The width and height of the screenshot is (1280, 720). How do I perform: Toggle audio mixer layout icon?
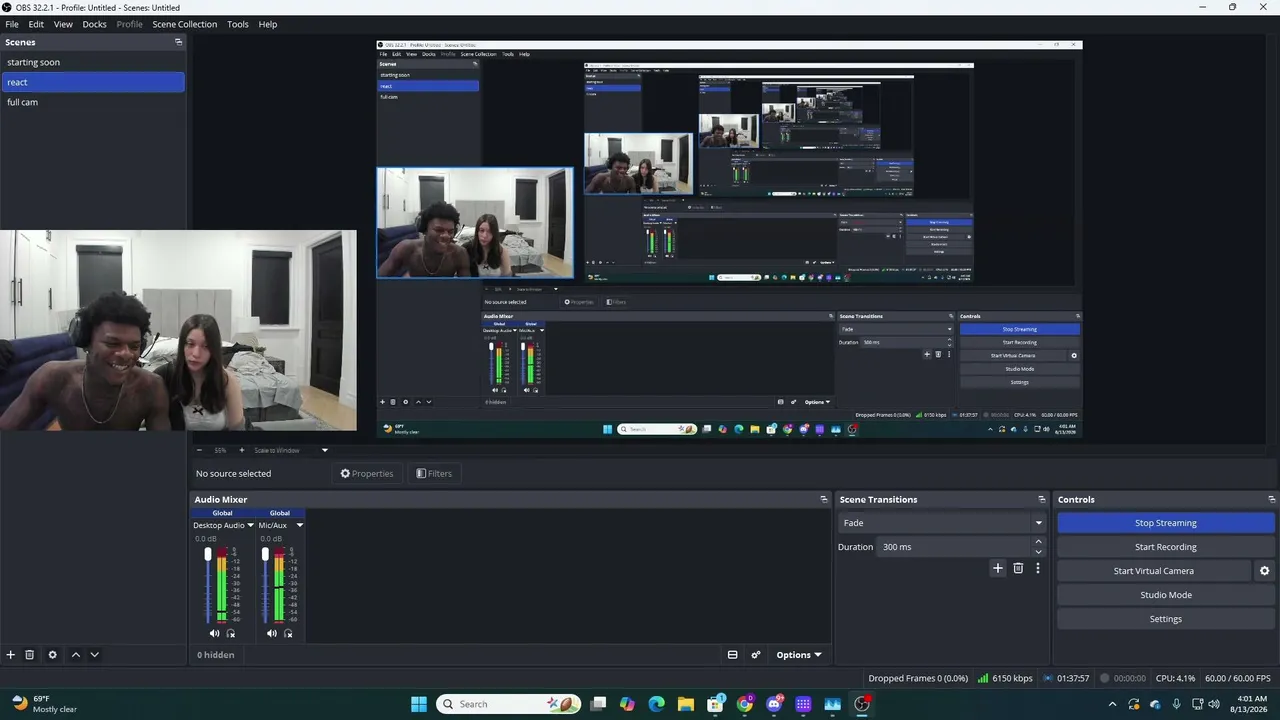point(732,655)
